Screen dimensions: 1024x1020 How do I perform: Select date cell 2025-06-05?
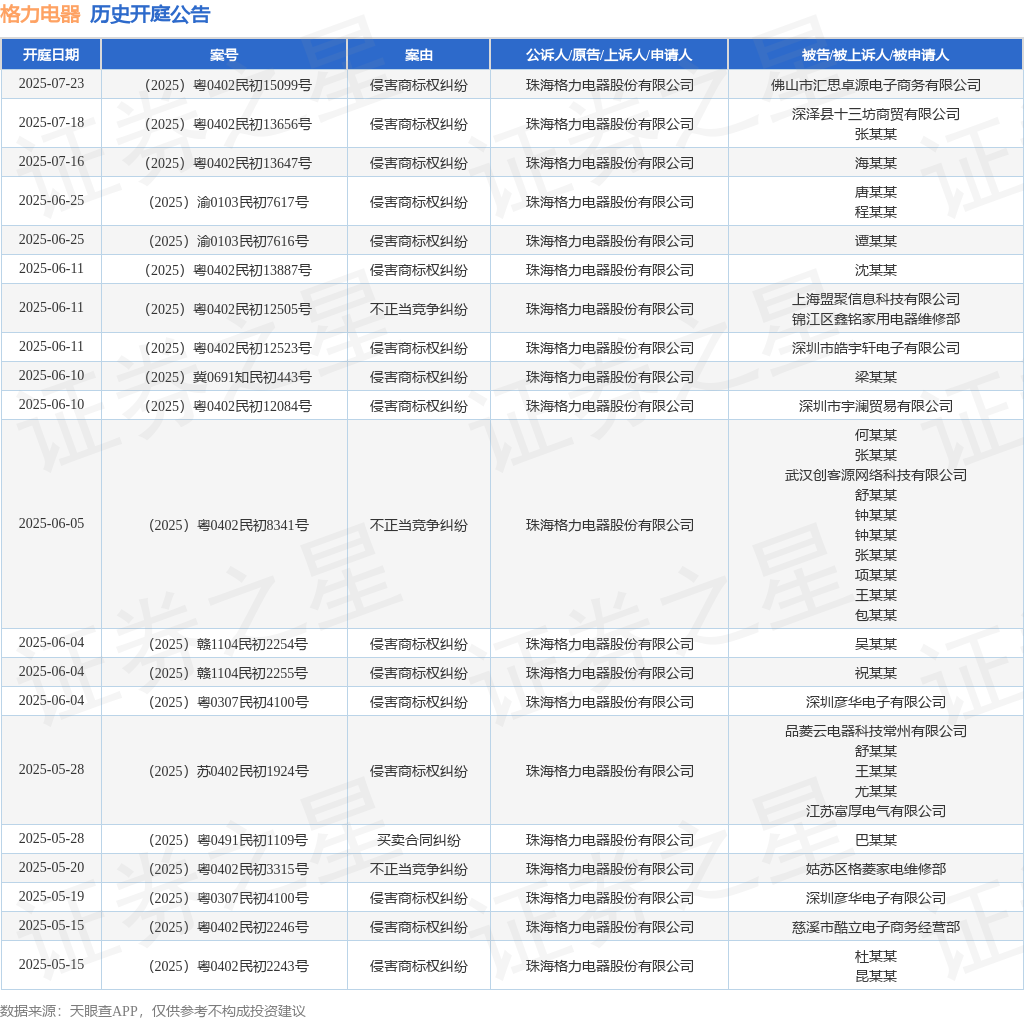click(x=52, y=524)
